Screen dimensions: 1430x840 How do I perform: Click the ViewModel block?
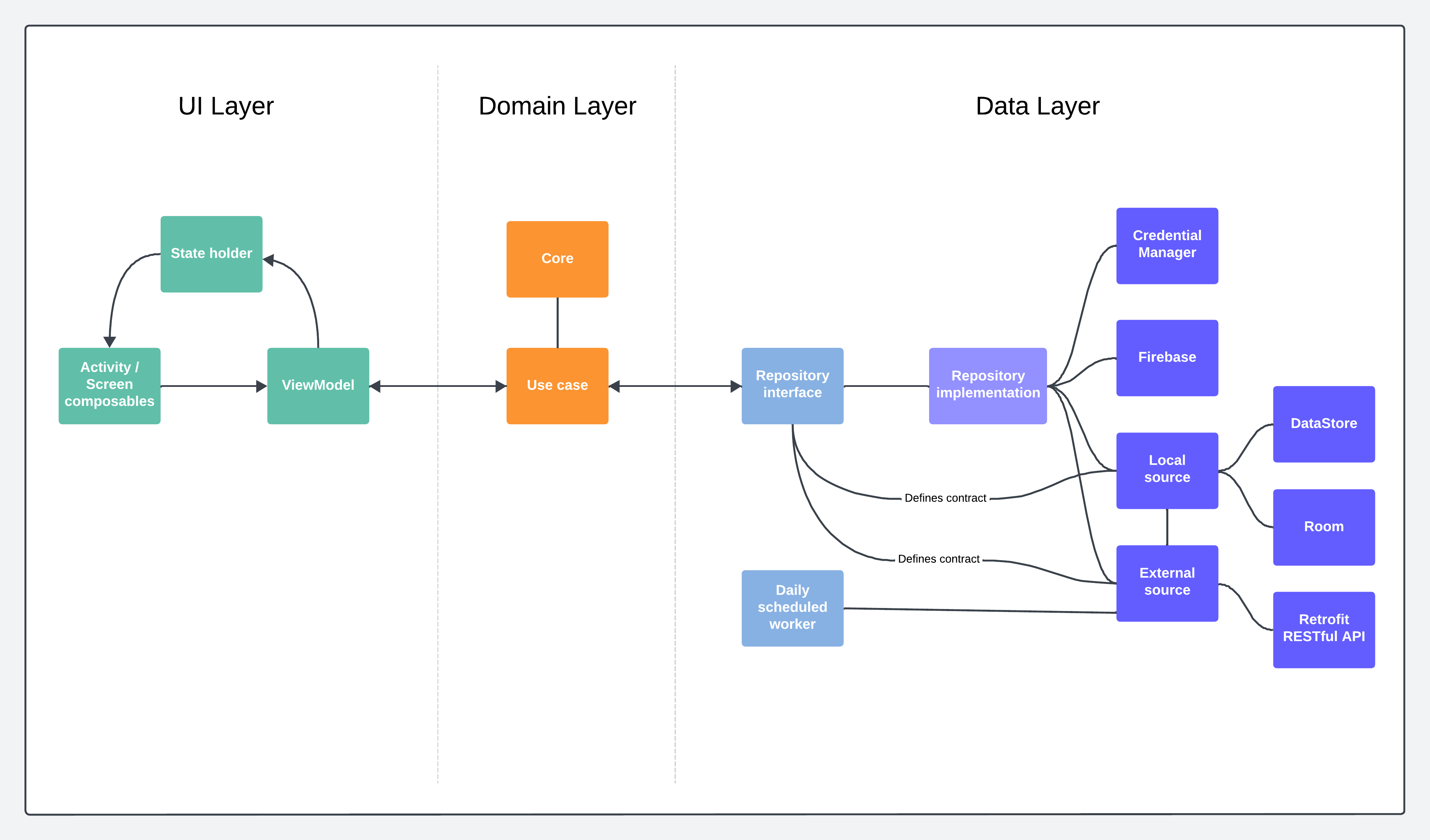318,385
